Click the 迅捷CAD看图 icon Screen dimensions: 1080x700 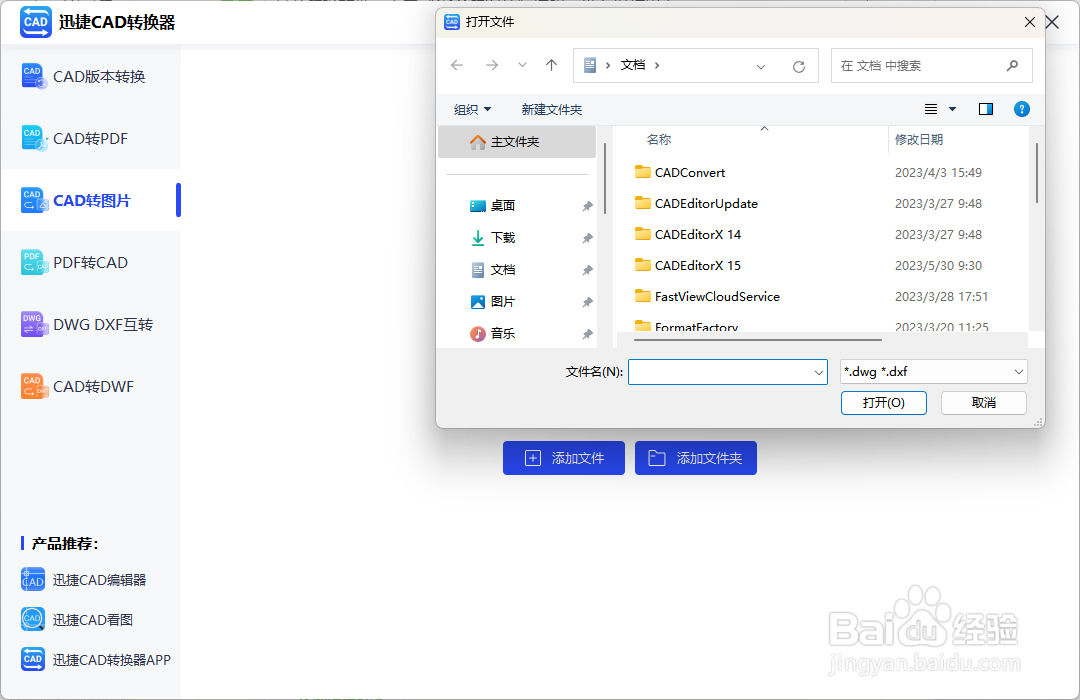(x=33, y=620)
